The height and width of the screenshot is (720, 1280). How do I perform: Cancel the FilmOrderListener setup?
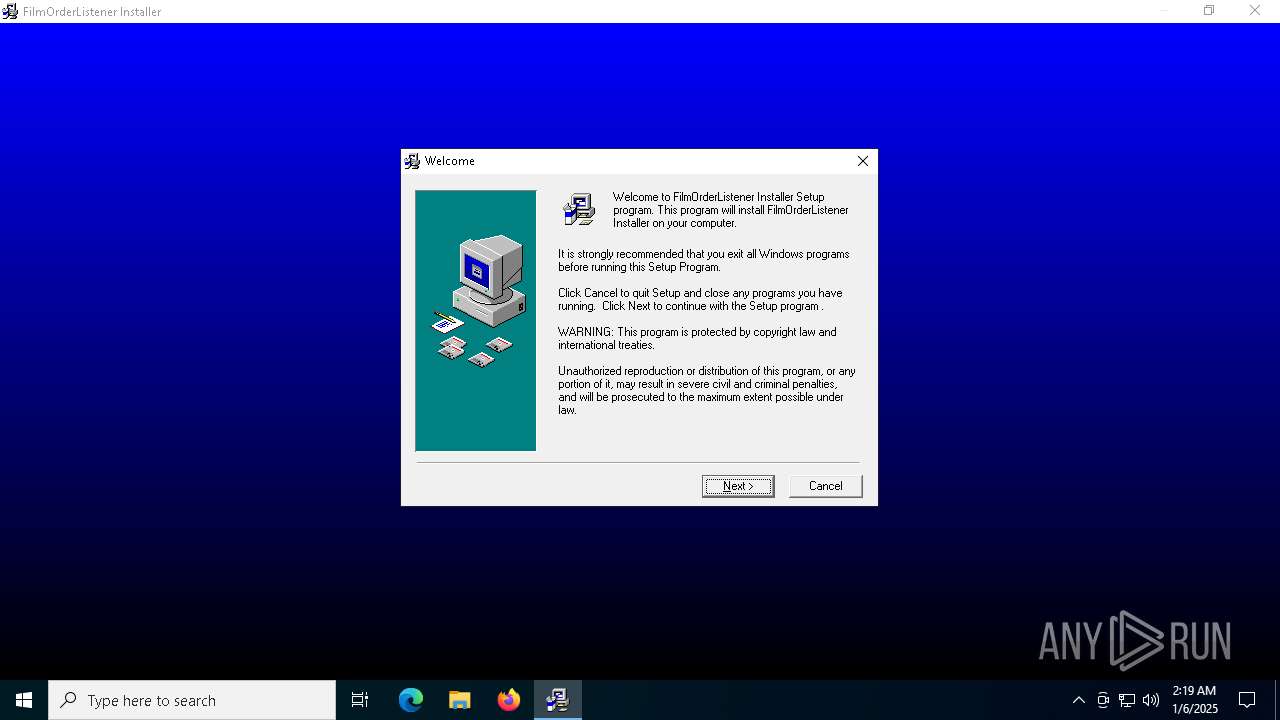(825, 486)
